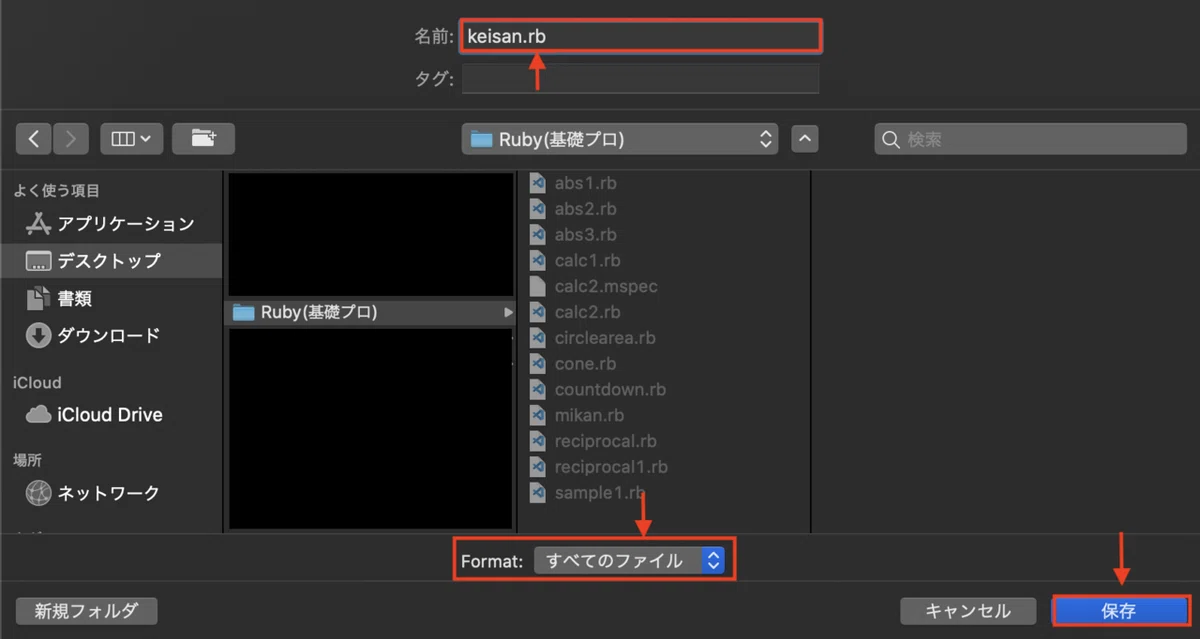Click the iCloud Drive cloud icon

point(38,414)
